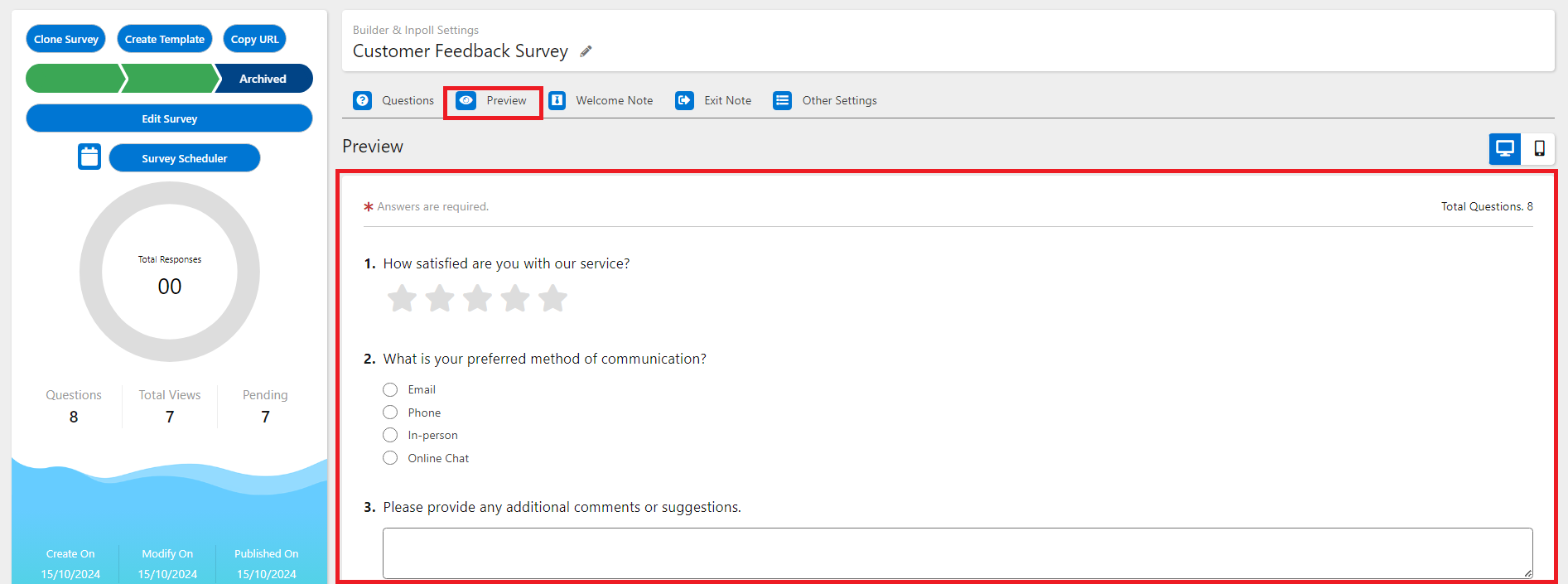Click the Welcome Note info icon
Viewport: 1568px width, 584px height.
[557, 100]
